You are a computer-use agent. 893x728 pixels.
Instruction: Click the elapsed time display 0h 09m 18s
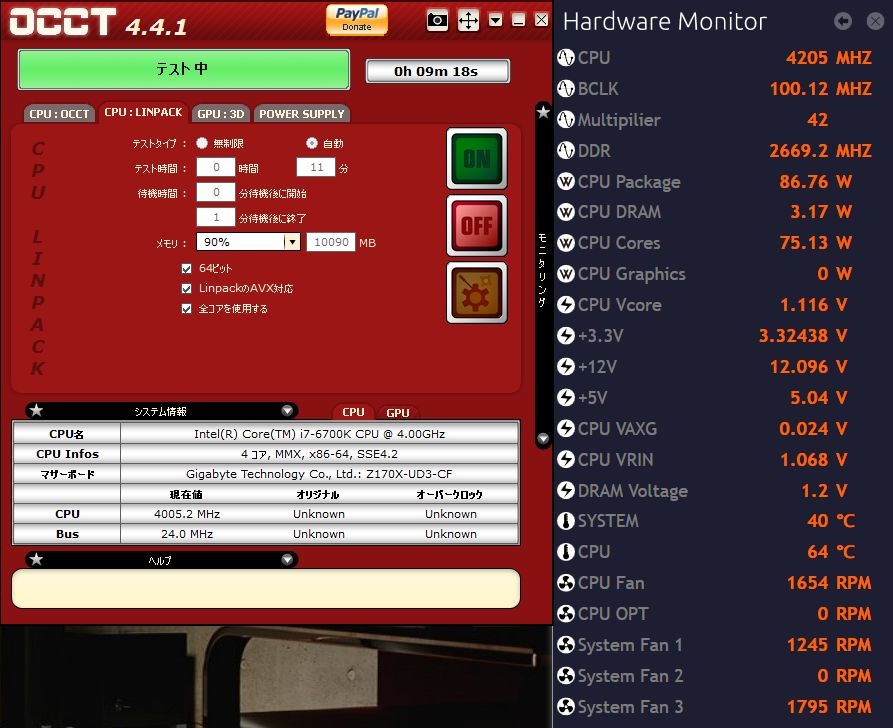pyautogui.click(x=437, y=71)
